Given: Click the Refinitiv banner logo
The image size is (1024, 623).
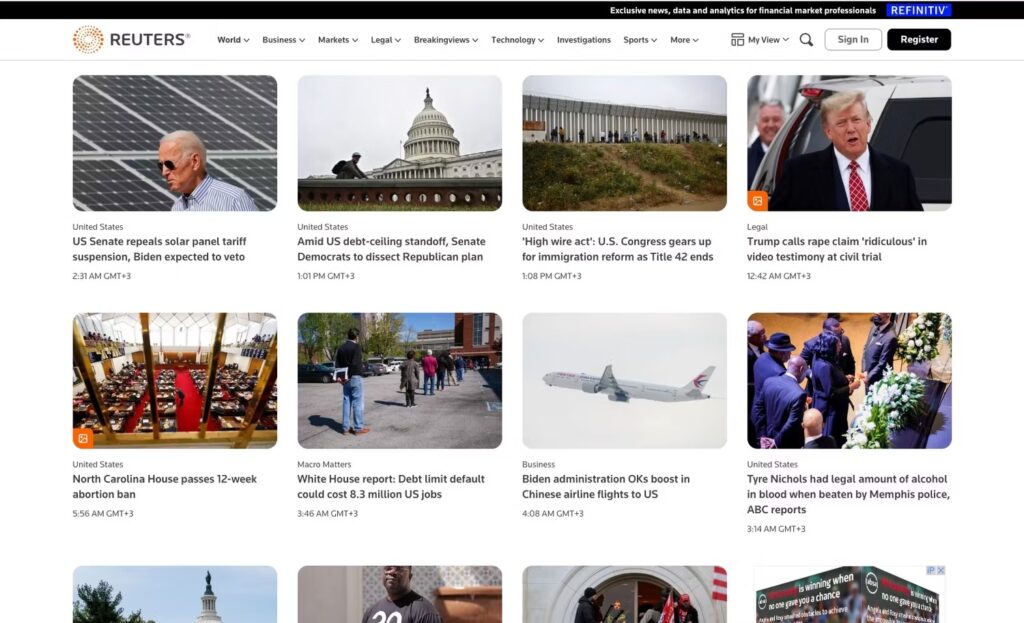Looking at the screenshot, I should pos(918,10).
